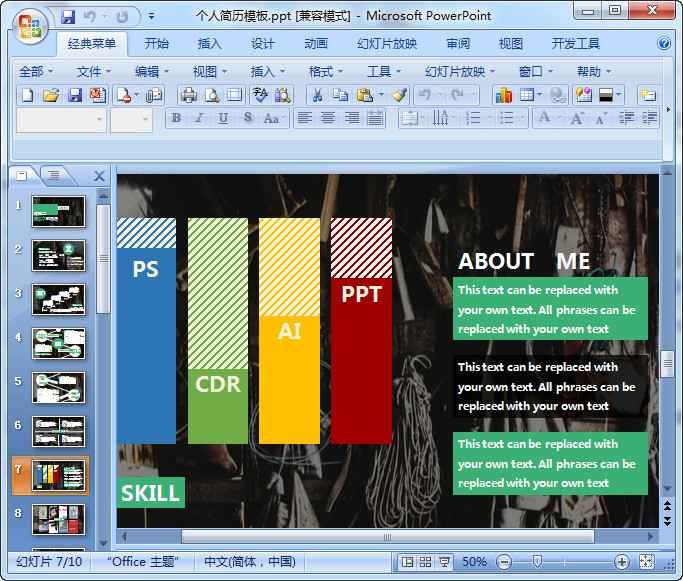Click the ABOUT ME heading on slide
Viewport: 683px width, 581px height.
click(x=524, y=261)
